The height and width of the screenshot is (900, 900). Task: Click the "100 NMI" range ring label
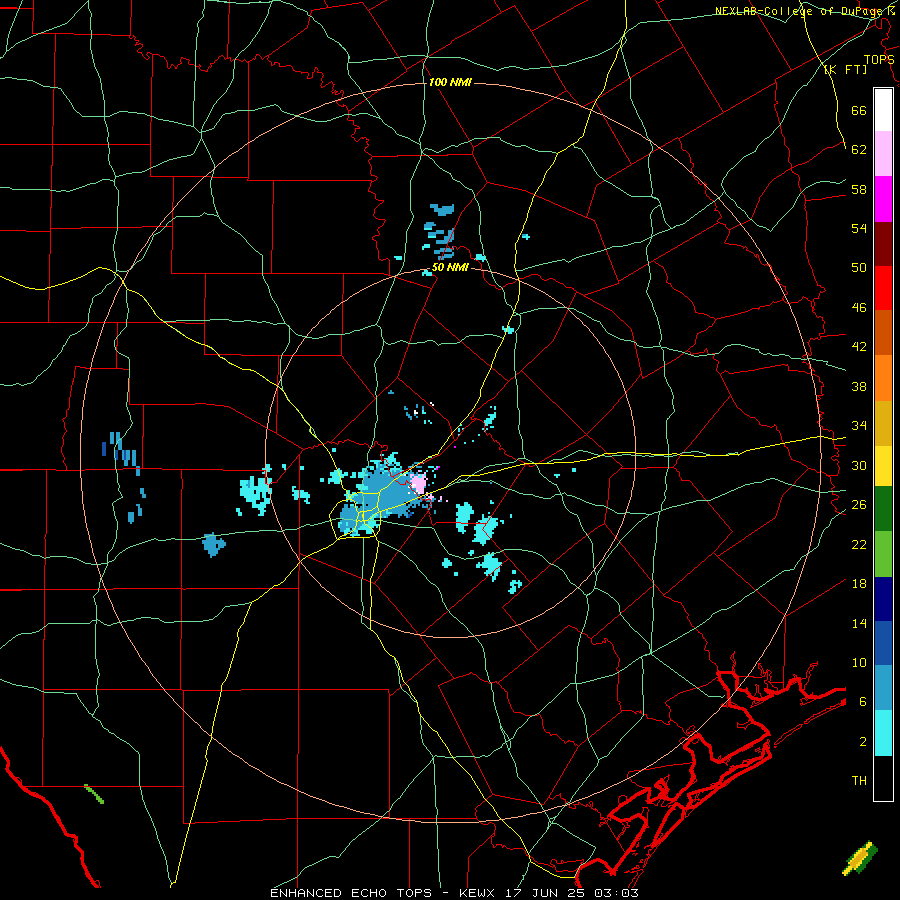[450, 83]
